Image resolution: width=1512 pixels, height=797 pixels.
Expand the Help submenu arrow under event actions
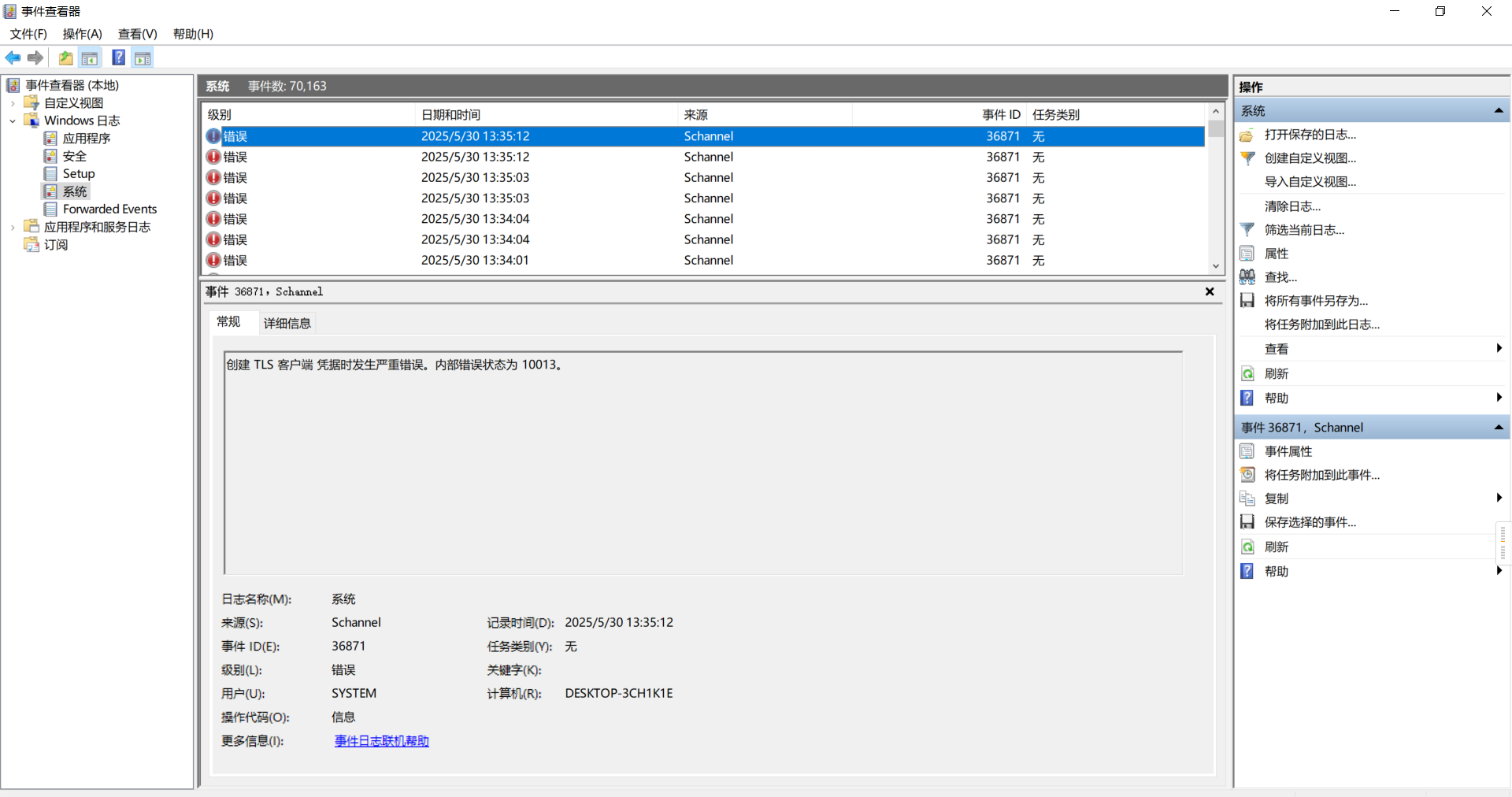pos(1499,571)
